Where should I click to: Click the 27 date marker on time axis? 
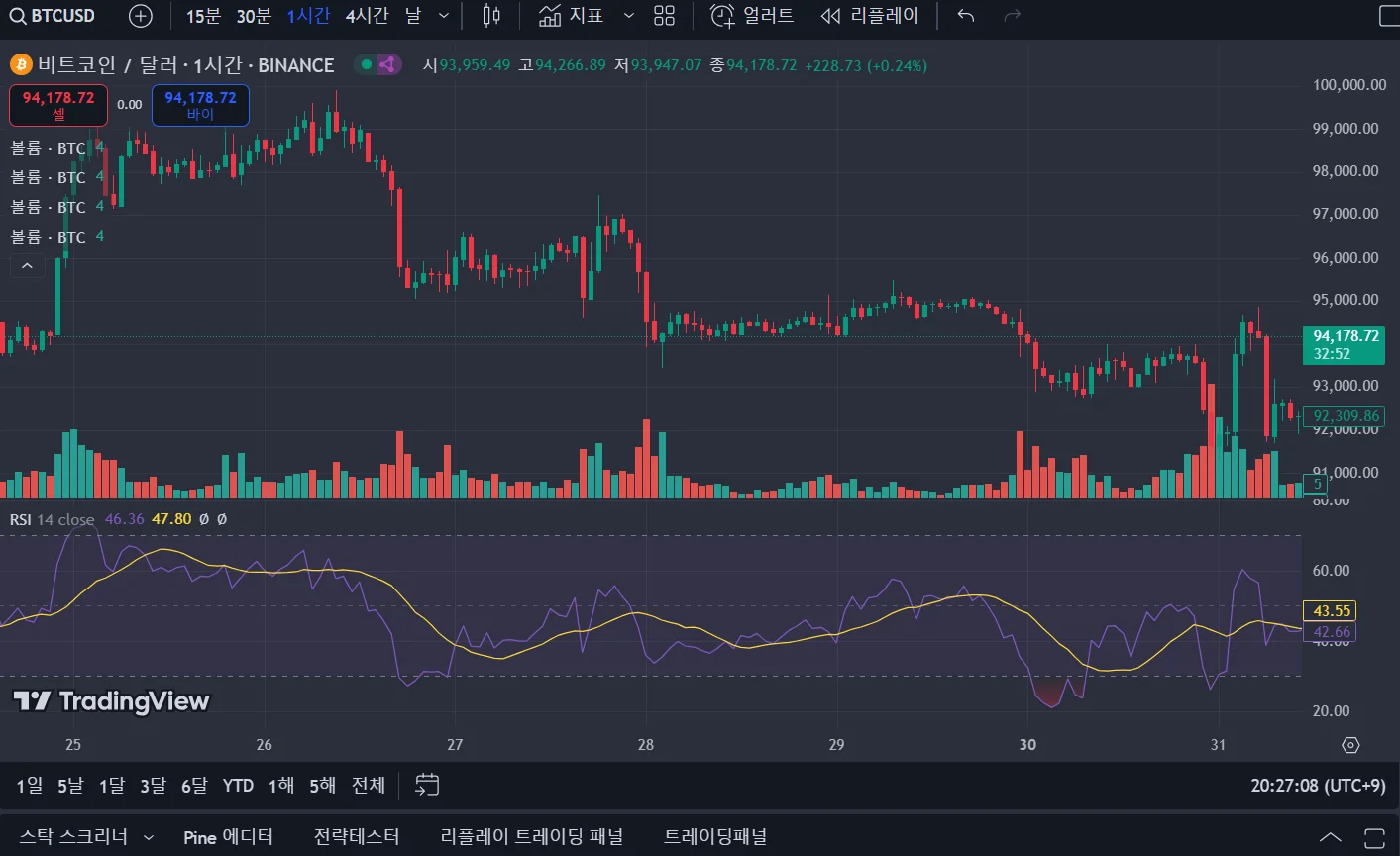[455, 745]
